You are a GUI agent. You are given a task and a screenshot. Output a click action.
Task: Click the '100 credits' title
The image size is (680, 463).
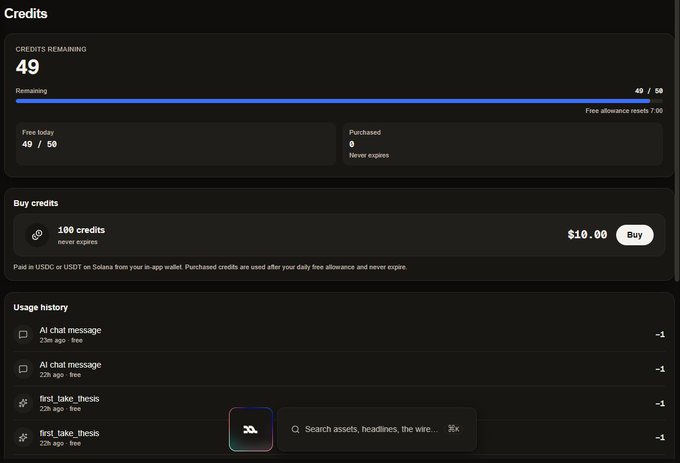point(82,230)
